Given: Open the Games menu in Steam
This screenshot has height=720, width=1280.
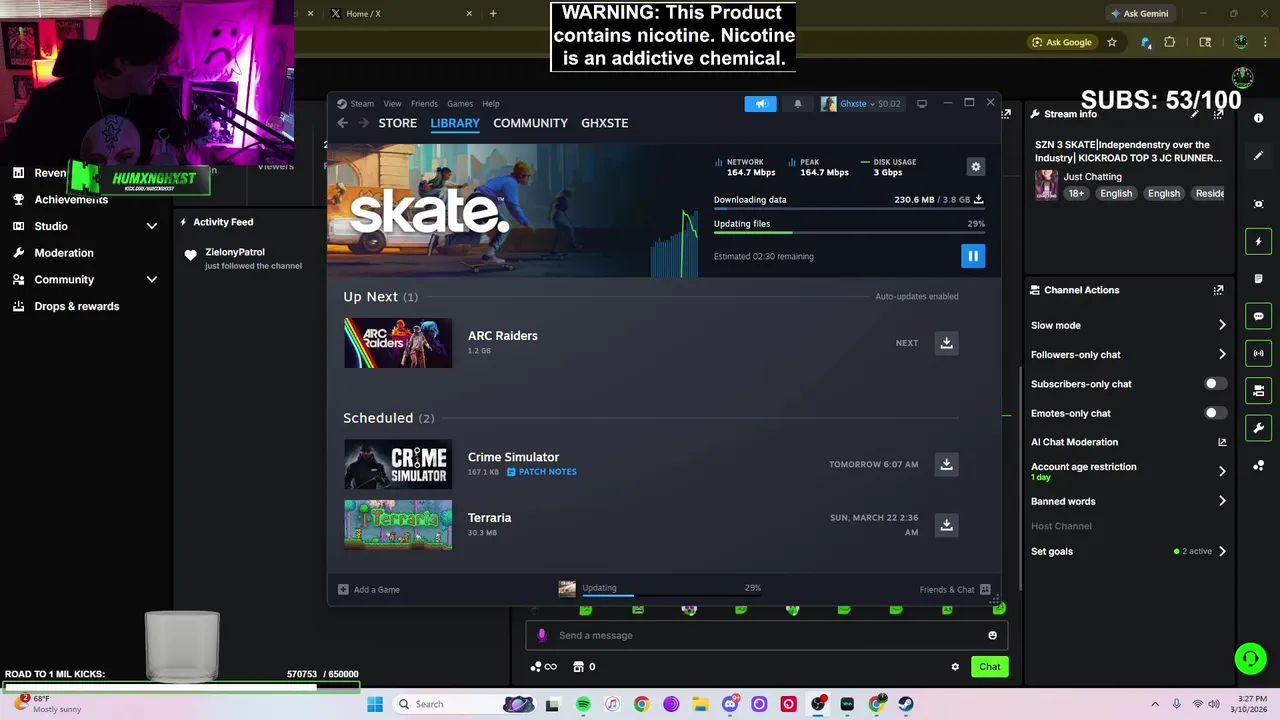Looking at the screenshot, I should tap(460, 104).
